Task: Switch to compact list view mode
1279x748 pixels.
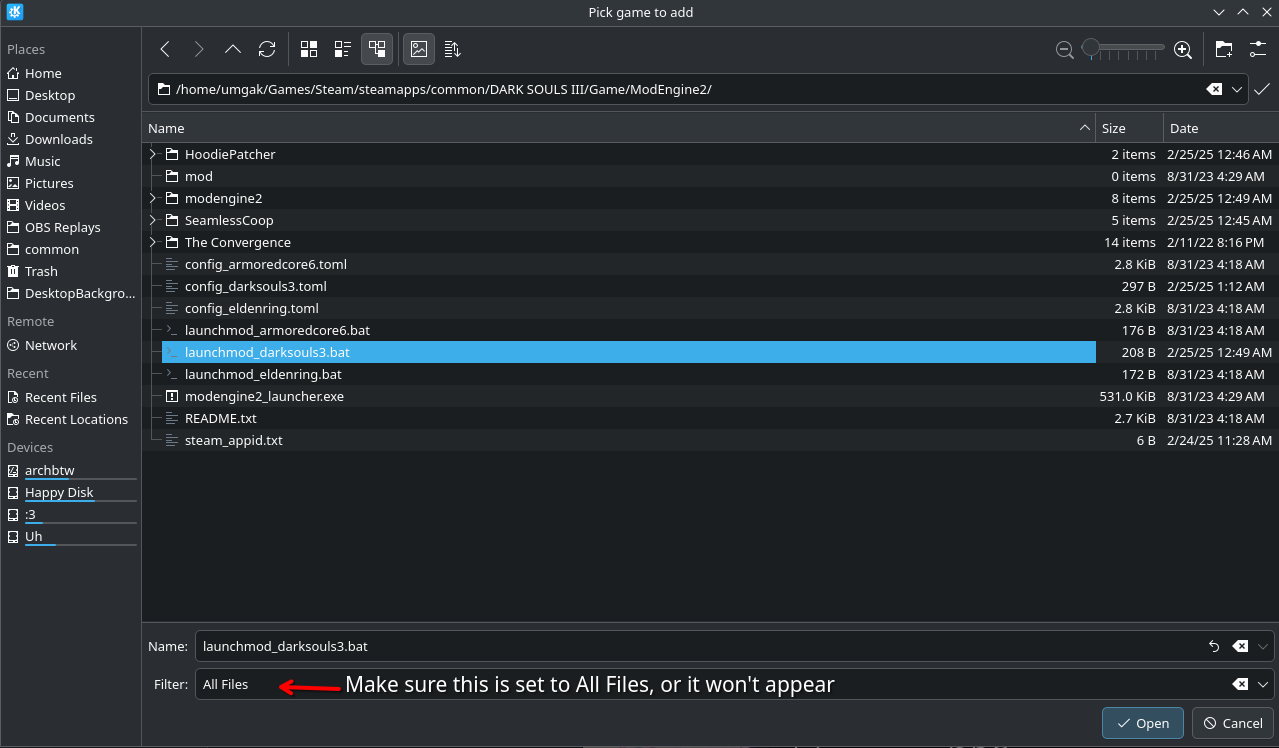Action: 343,49
